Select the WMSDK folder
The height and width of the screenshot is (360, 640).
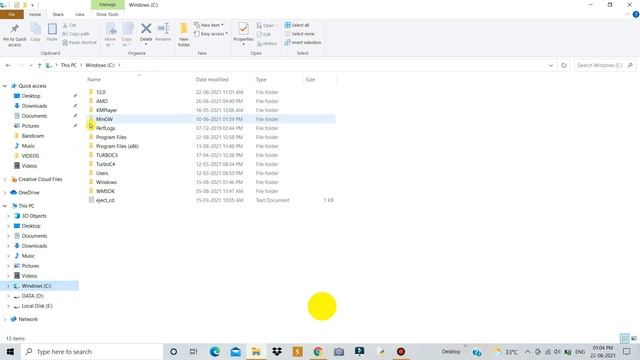(x=105, y=191)
